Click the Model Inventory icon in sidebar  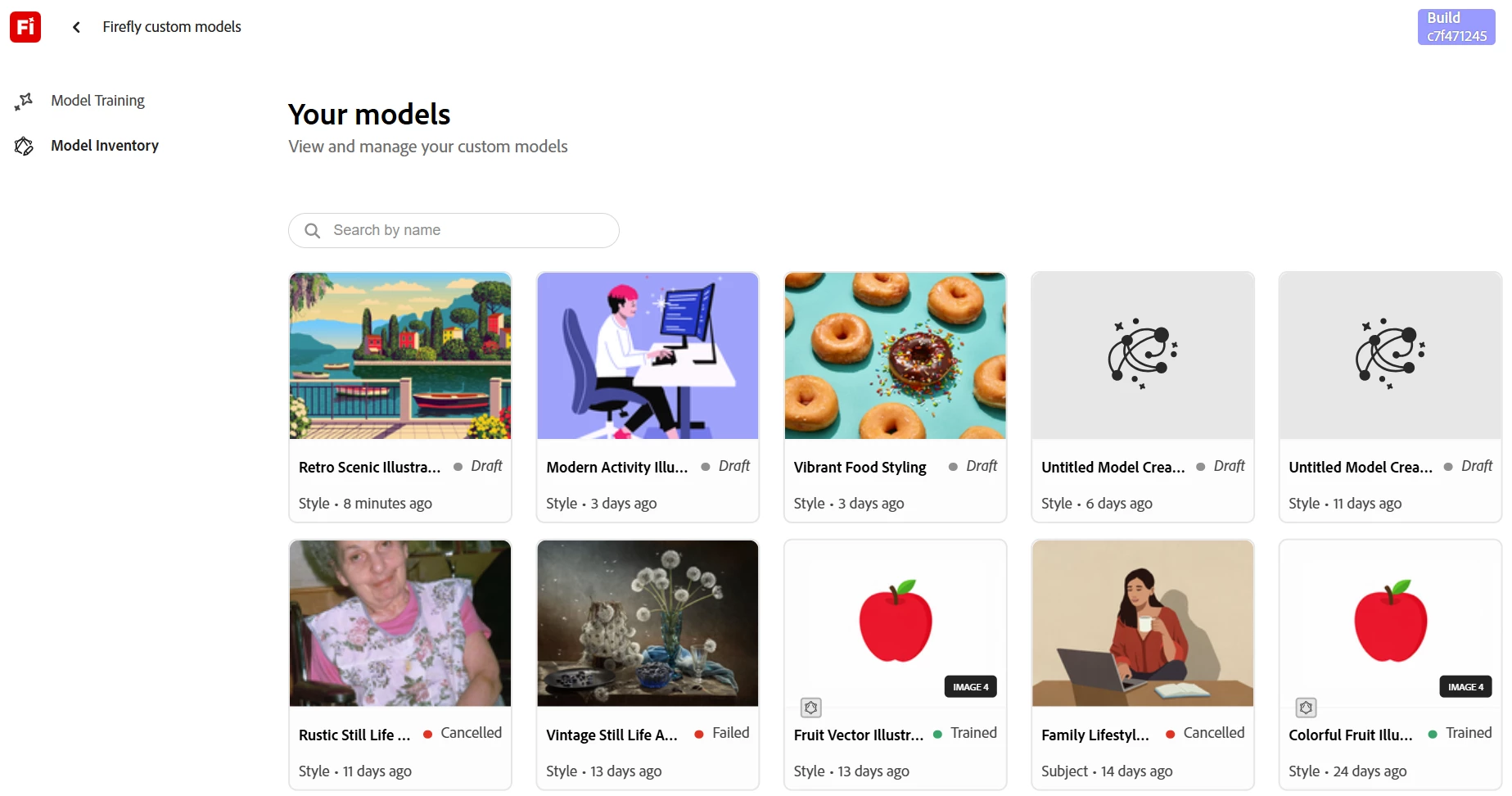(24, 146)
